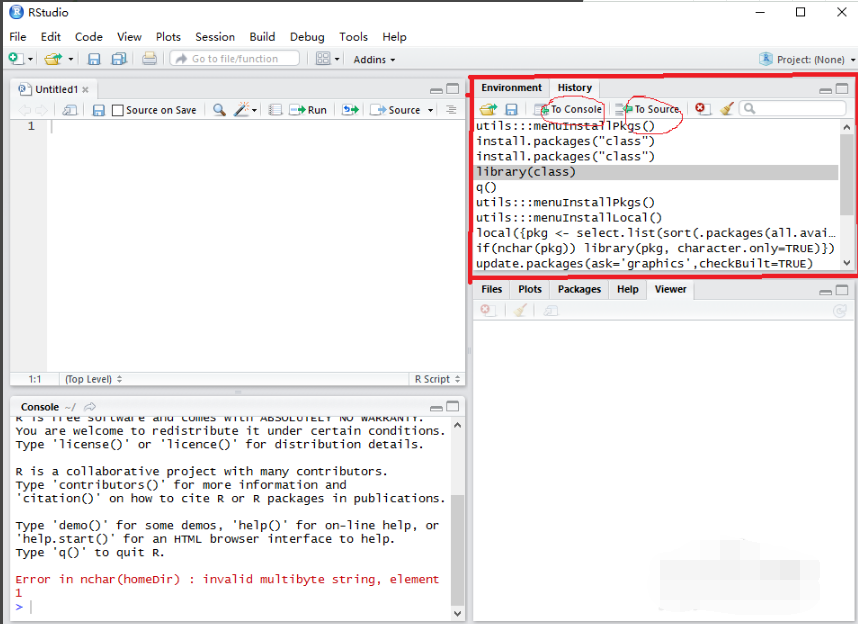Image resolution: width=858 pixels, height=624 pixels.
Task: Switch to the Environment tab
Action: [511, 88]
